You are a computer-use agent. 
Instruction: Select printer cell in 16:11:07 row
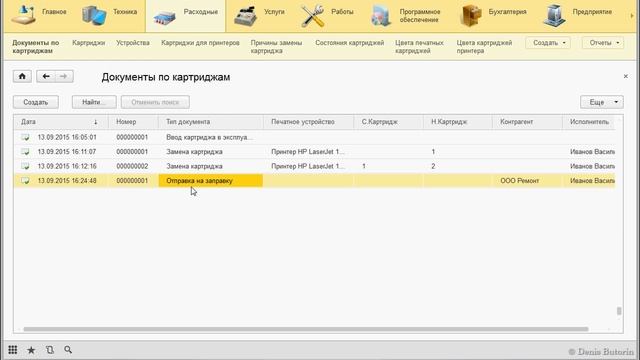click(309, 152)
